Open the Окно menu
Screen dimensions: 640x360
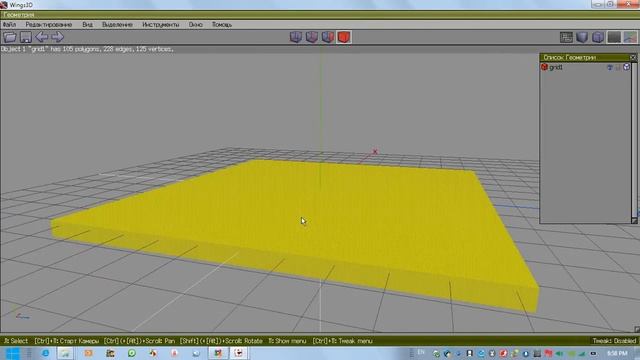pyautogui.click(x=196, y=24)
